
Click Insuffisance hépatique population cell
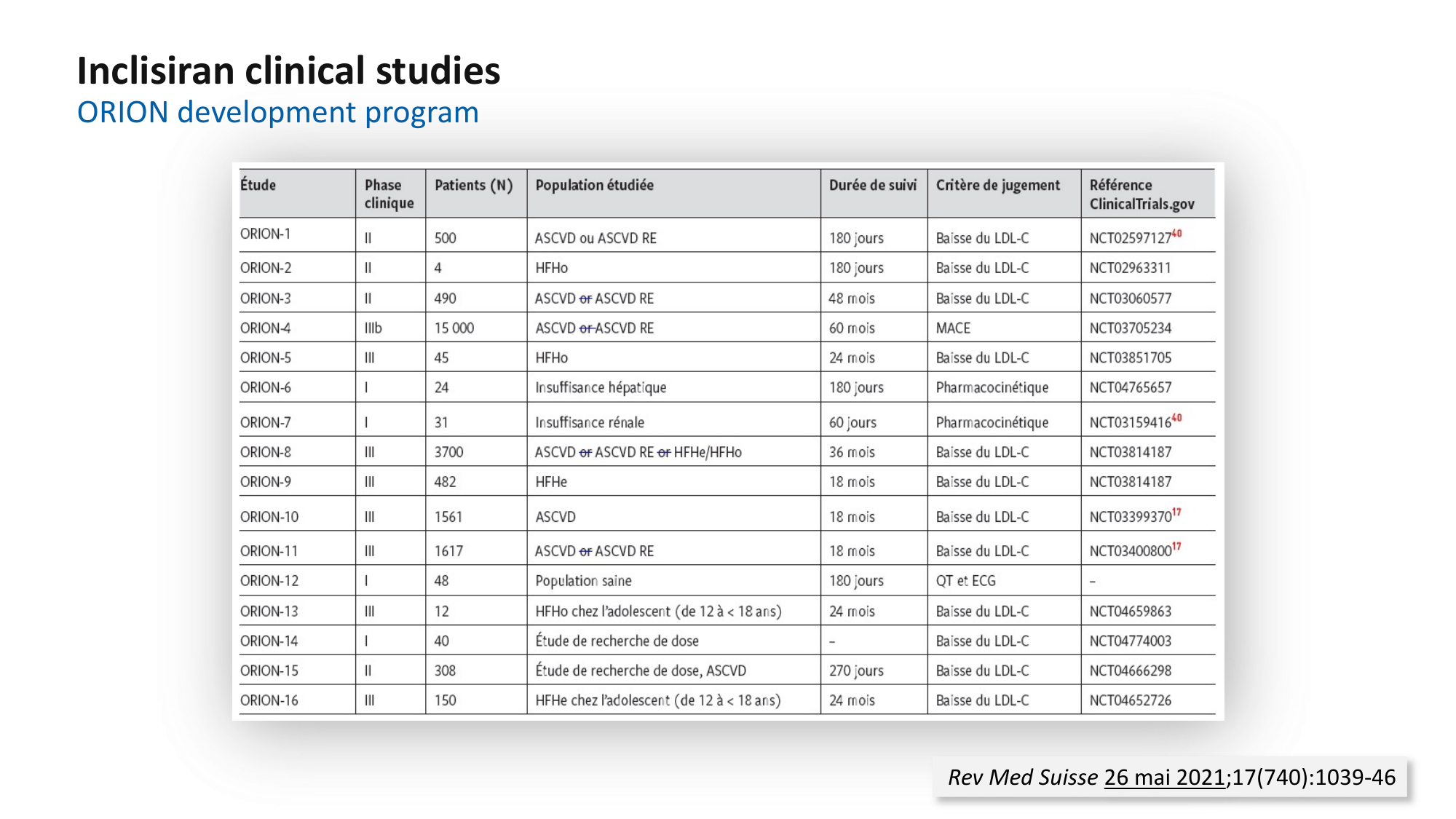(x=601, y=387)
